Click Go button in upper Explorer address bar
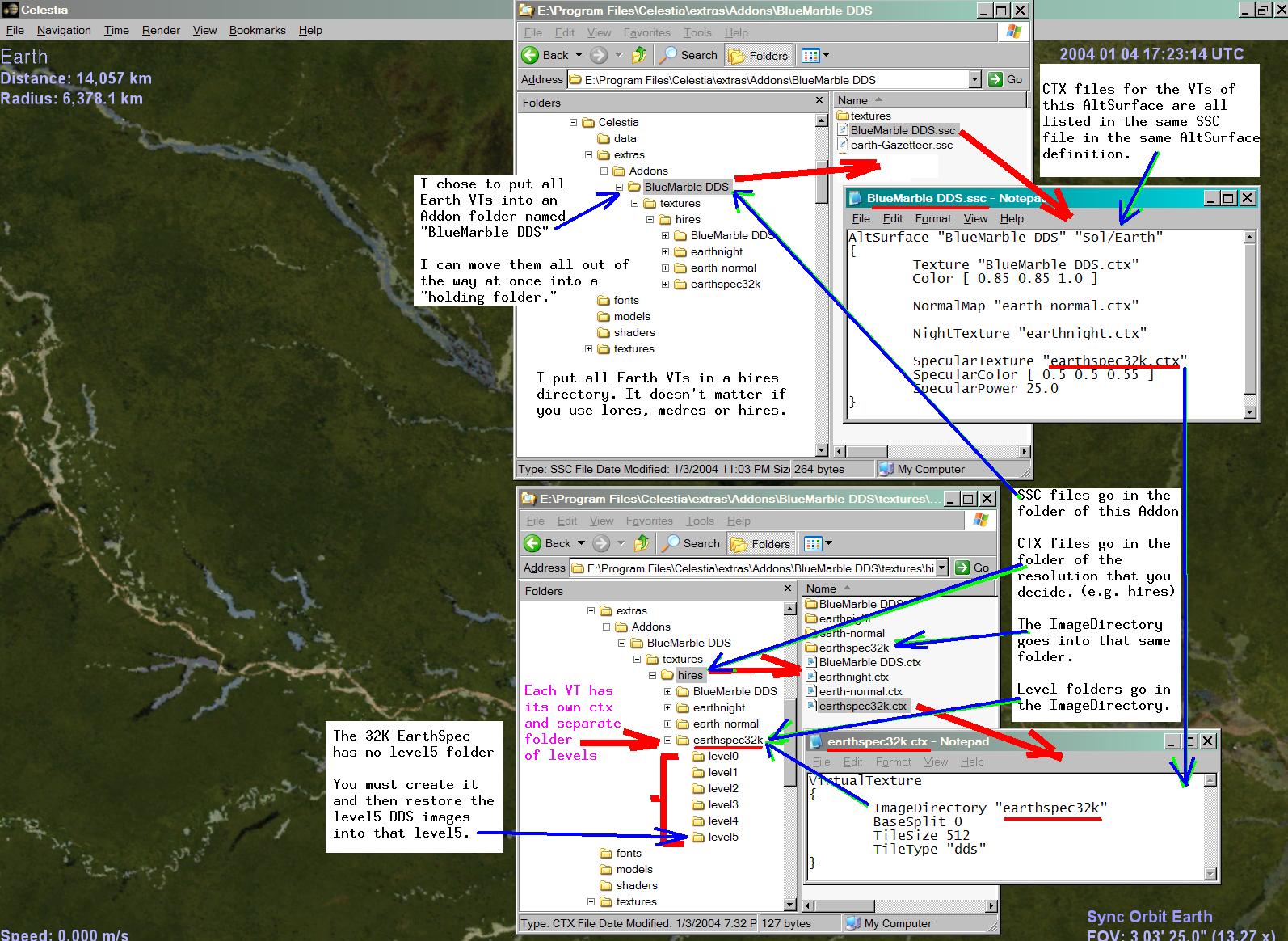The width and height of the screenshot is (1288, 941). pyautogui.click(x=1006, y=79)
